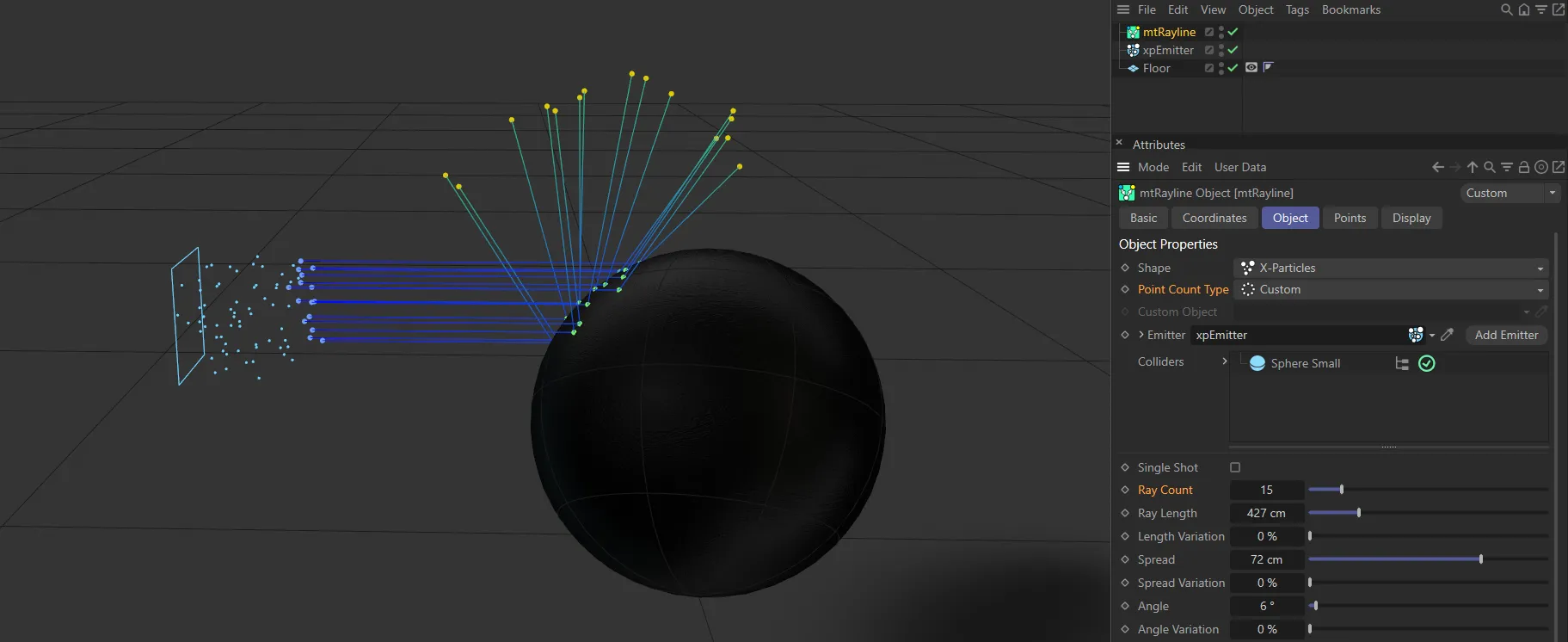Toggle mtRayline layer square

1209,32
